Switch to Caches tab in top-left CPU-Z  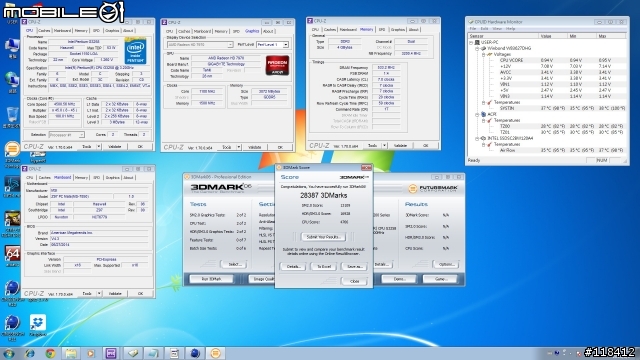pos(44,31)
